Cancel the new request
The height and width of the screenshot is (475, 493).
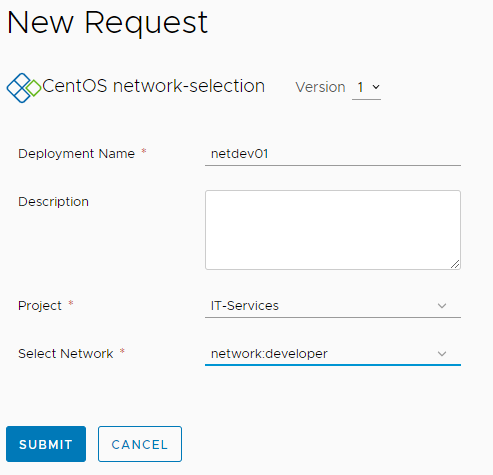(x=140, y=444)
